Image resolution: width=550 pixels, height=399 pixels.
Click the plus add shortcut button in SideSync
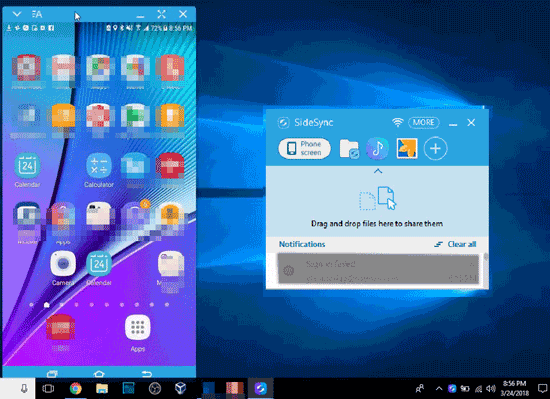[x=435, y=148]
